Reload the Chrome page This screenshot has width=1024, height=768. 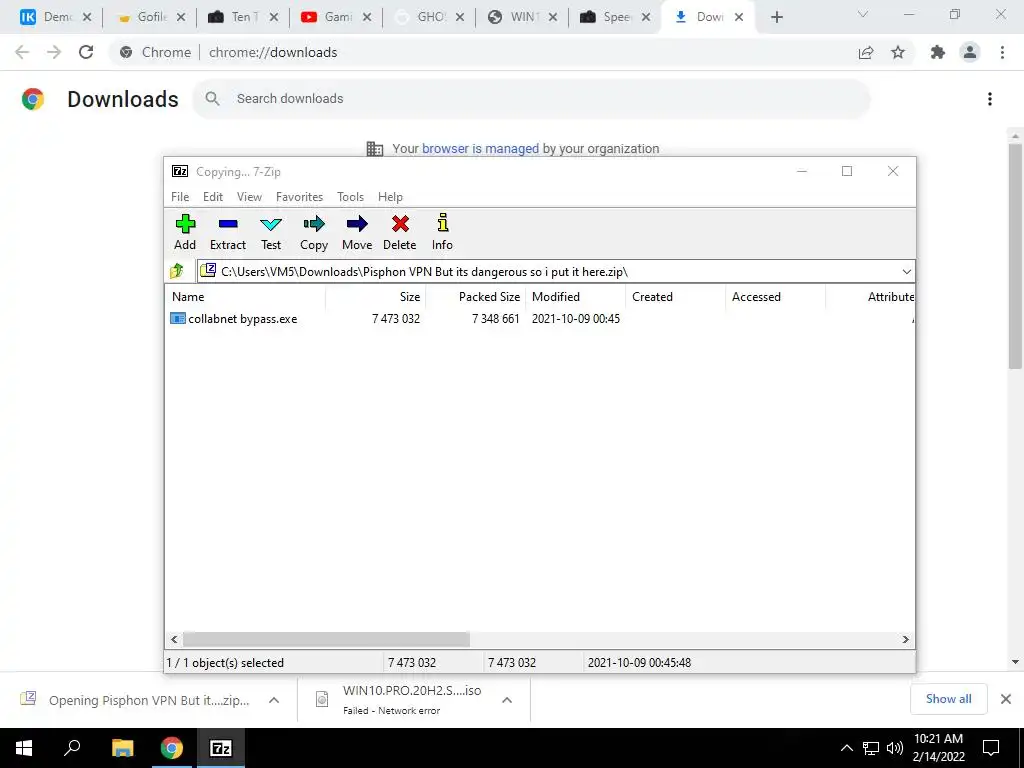point(86,52)
